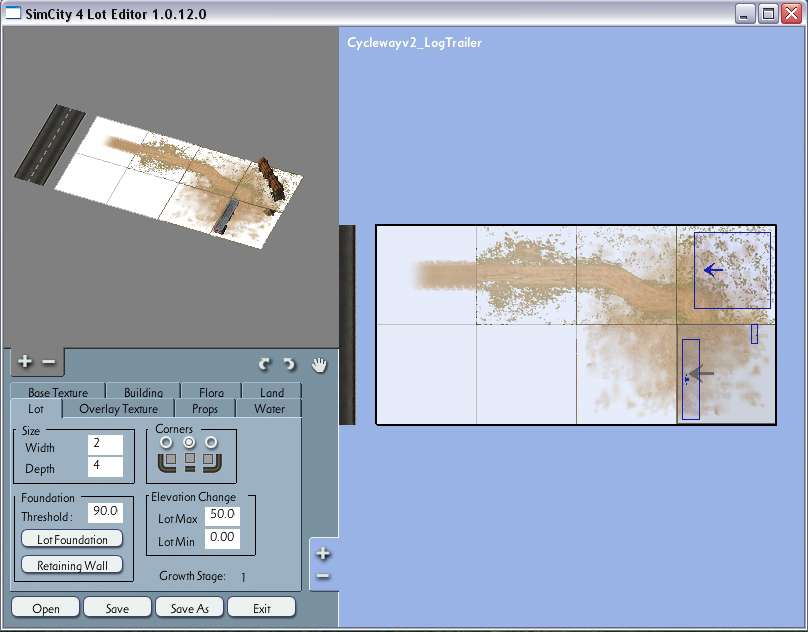Viewport: 808px width, 632px height.
Task: Zoom out the 3D preview with minus icon
Action: pos(48,362)
